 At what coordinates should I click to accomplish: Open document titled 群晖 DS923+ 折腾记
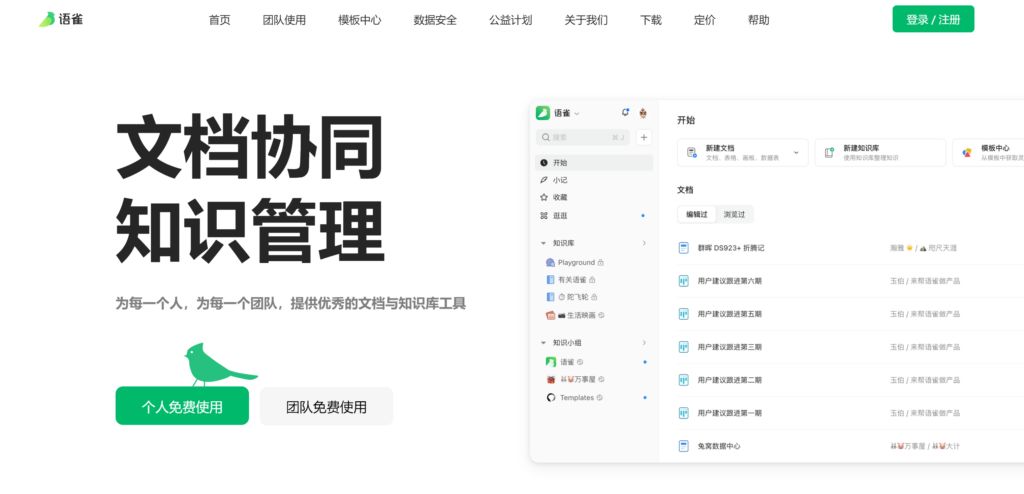[730, 248]
